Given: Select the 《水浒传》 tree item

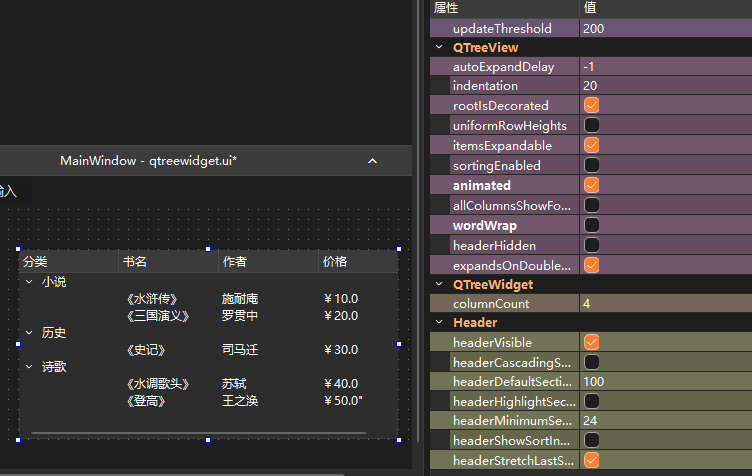Looking at the screenshot, I should click(152, 299).
